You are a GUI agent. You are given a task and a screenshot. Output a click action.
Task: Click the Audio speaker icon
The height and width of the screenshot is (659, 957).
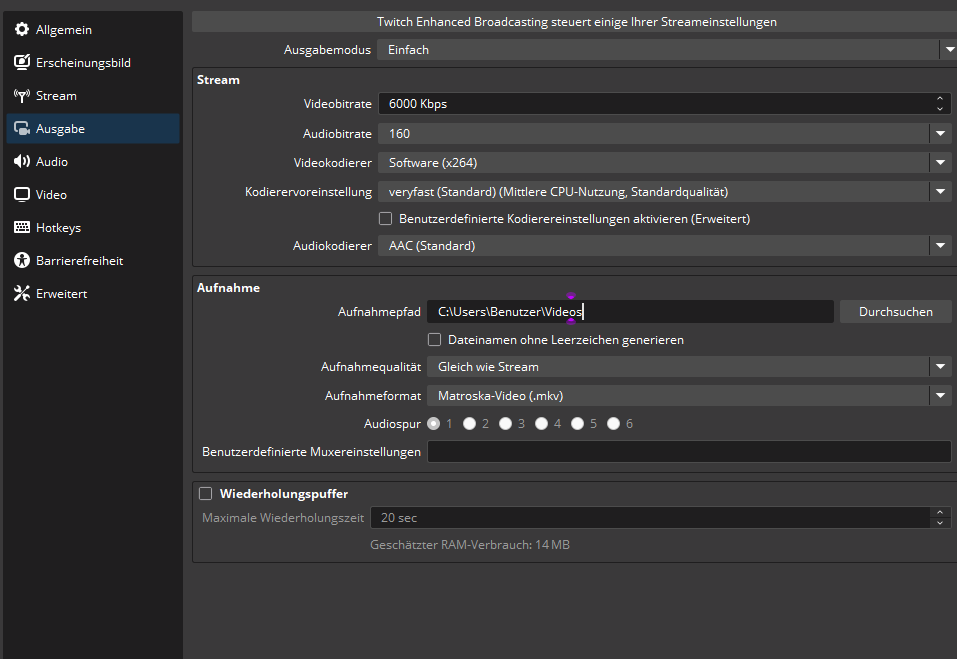click(x=22, y=162)
